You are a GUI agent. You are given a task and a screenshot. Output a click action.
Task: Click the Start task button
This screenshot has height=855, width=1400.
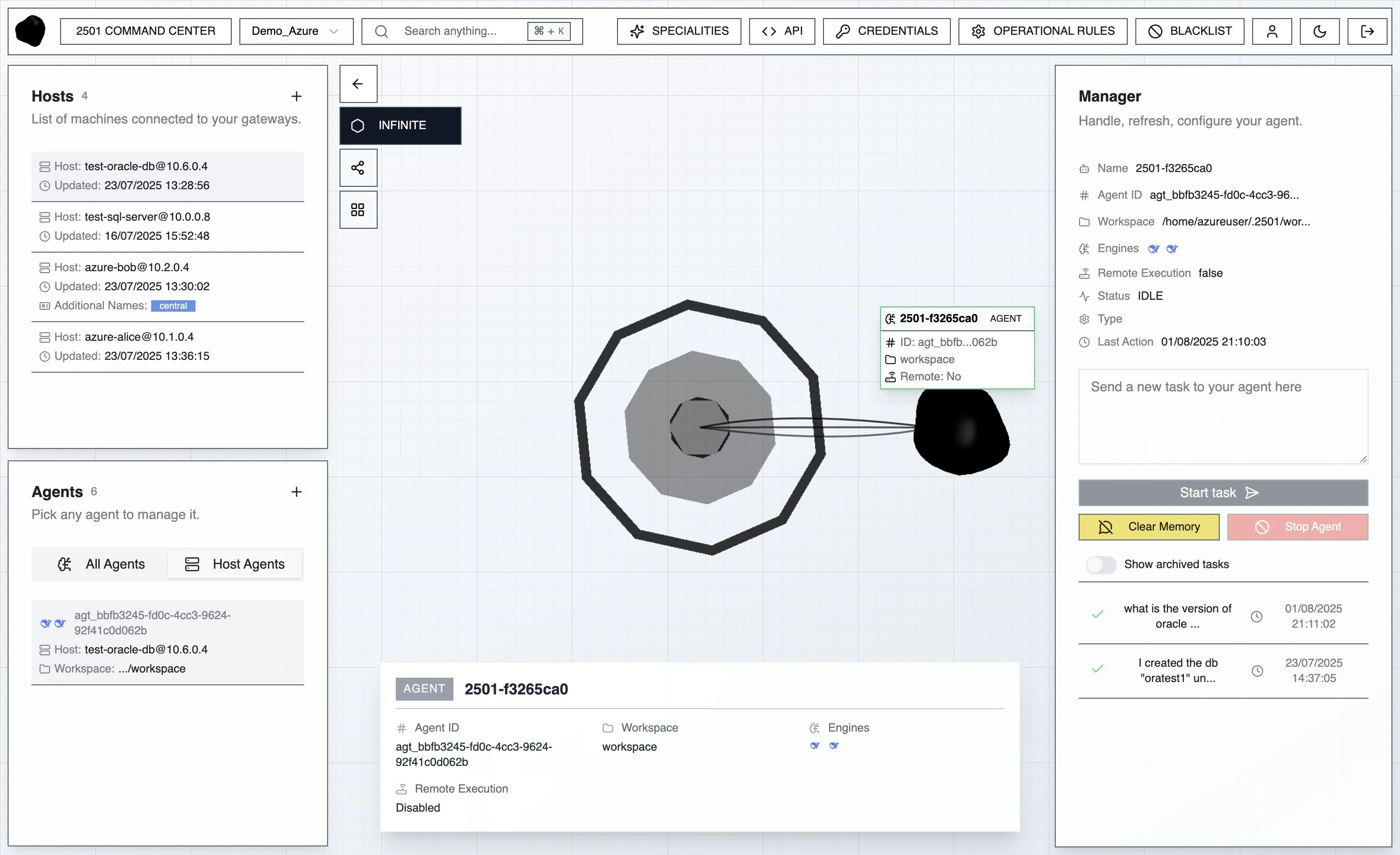tap(1223, 493)
